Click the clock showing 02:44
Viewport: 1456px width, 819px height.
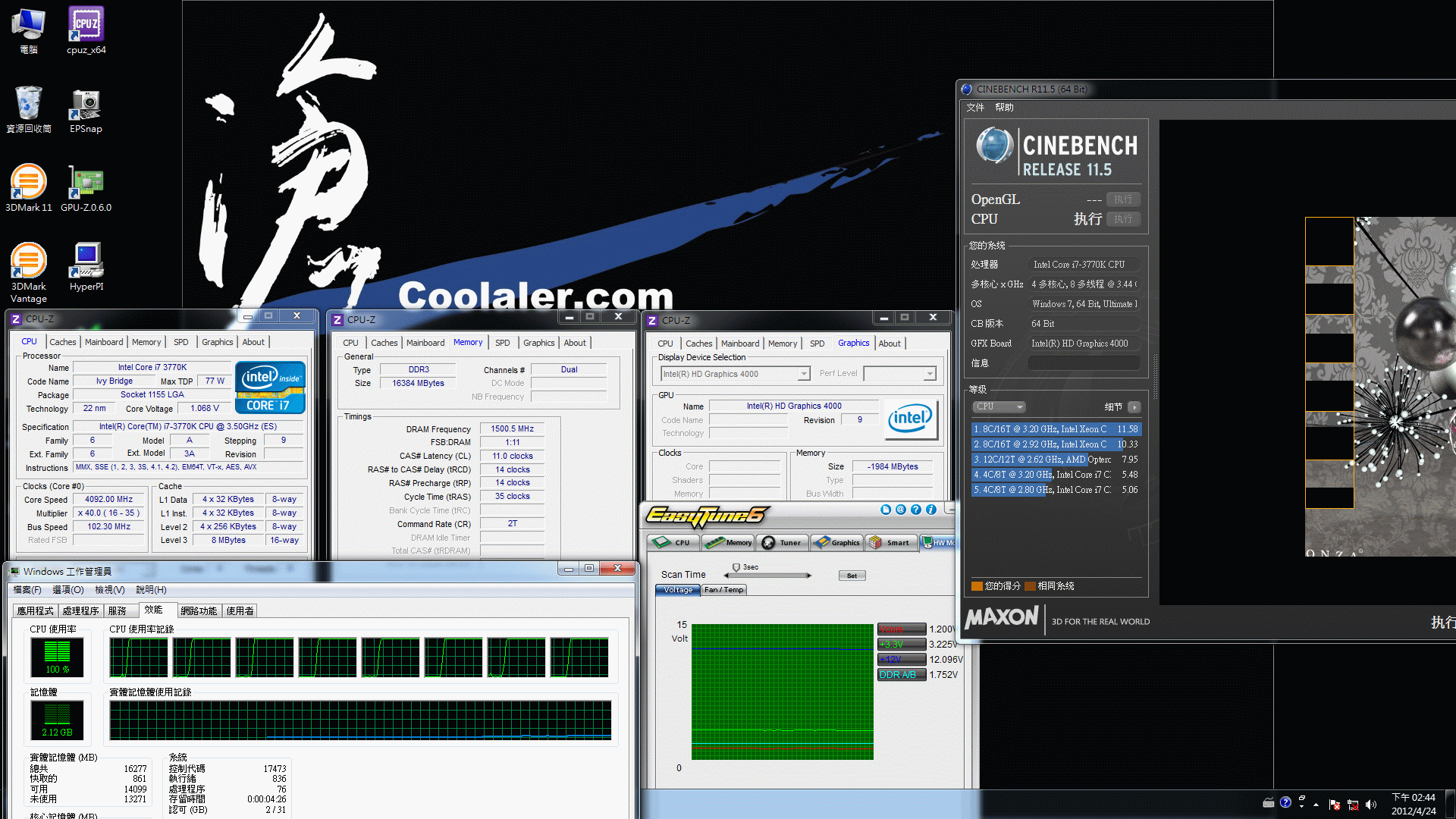[1414, 797]
